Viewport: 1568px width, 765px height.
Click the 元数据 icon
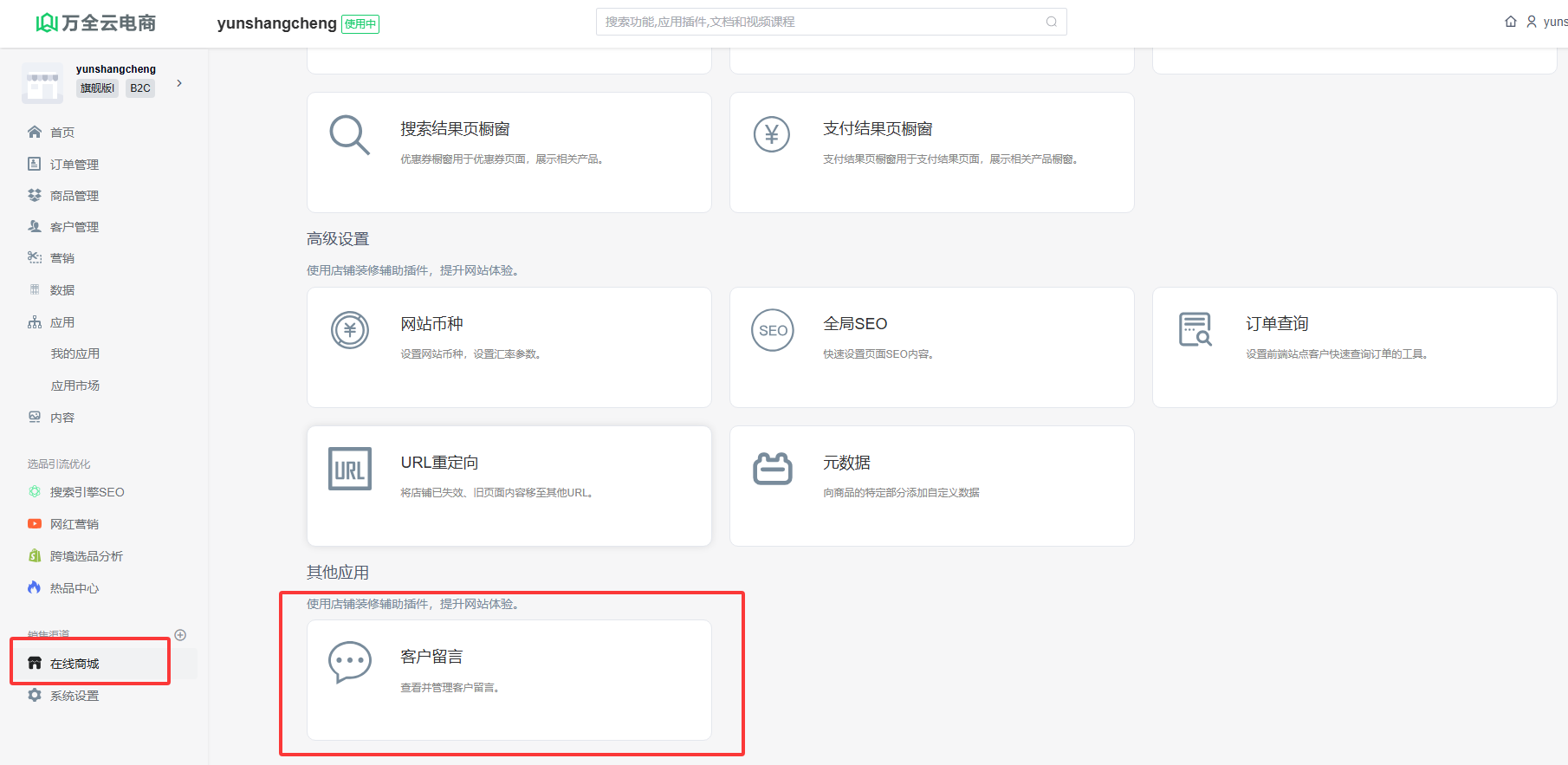coord(772,469)
